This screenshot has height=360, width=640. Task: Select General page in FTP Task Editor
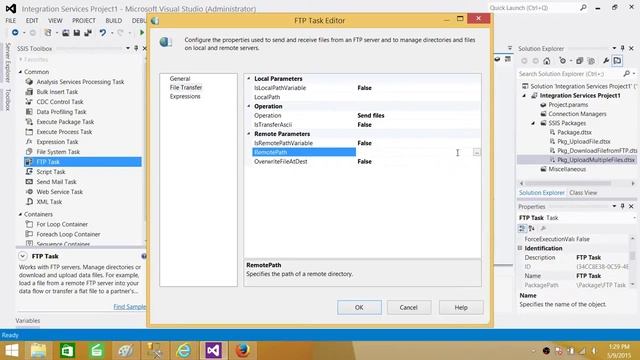coord(180,78)
